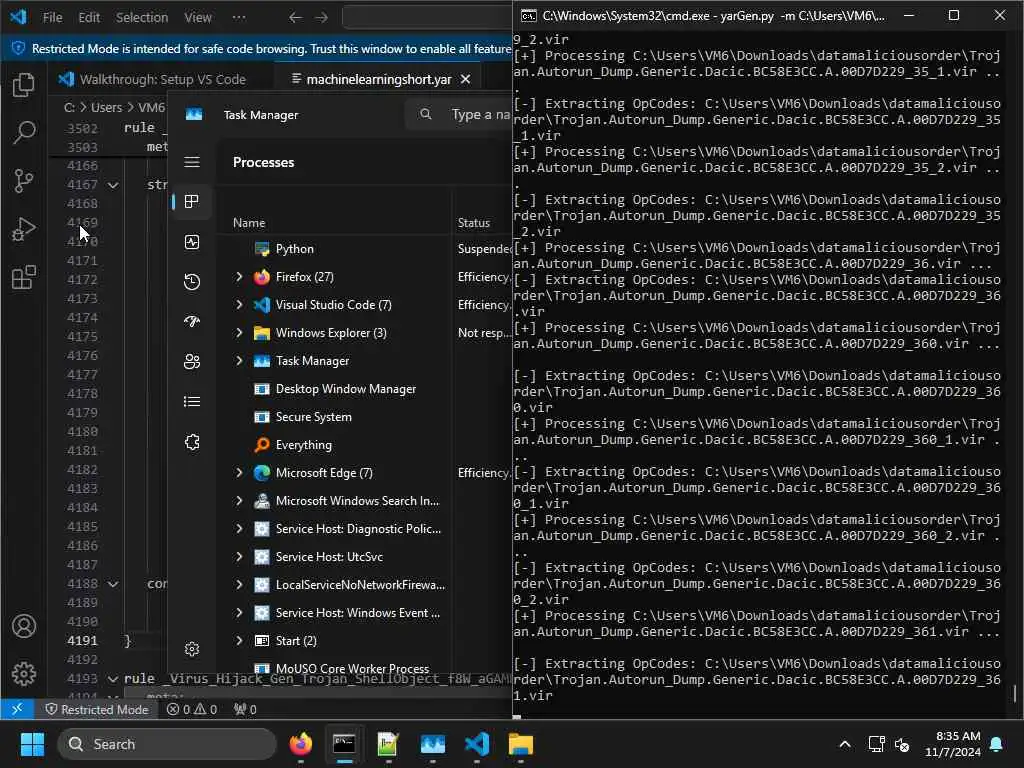This screenshot has height=768, width=1024.
Task: Expand the Task Manager process row
Action: (239, 361)
